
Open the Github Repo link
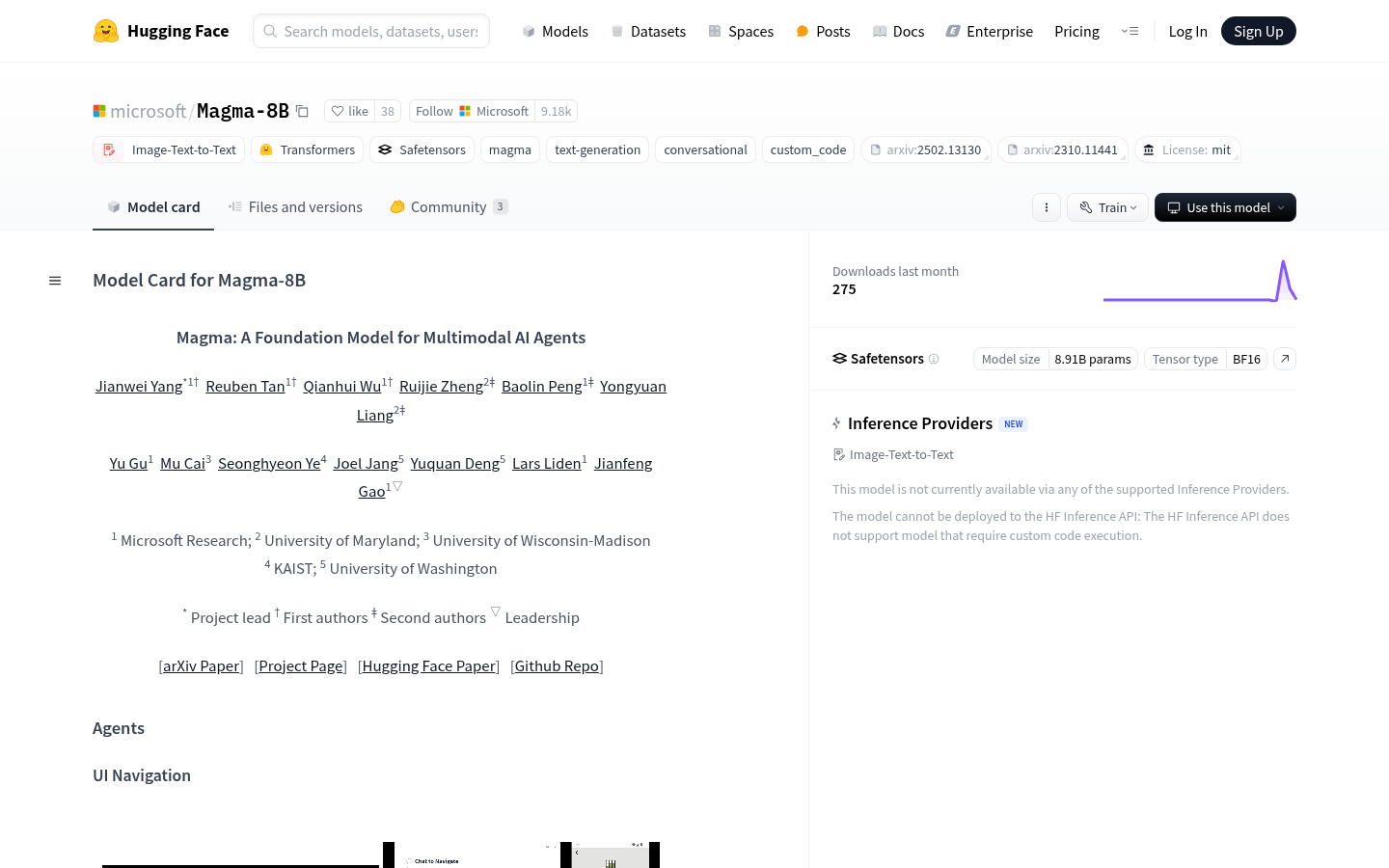(x=557, y=666)
